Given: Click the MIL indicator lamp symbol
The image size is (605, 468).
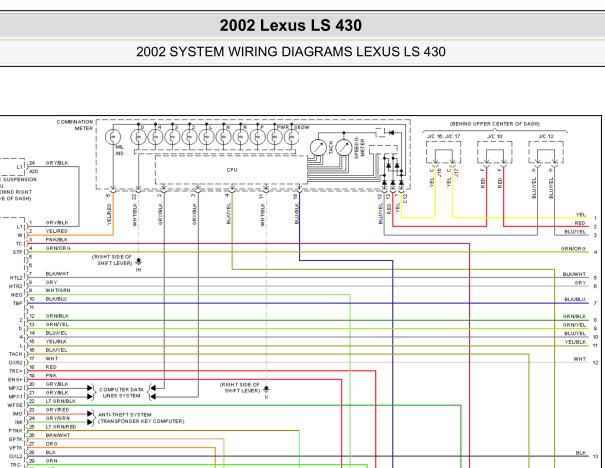Looking at the screenshot, I should pos(113,137).
